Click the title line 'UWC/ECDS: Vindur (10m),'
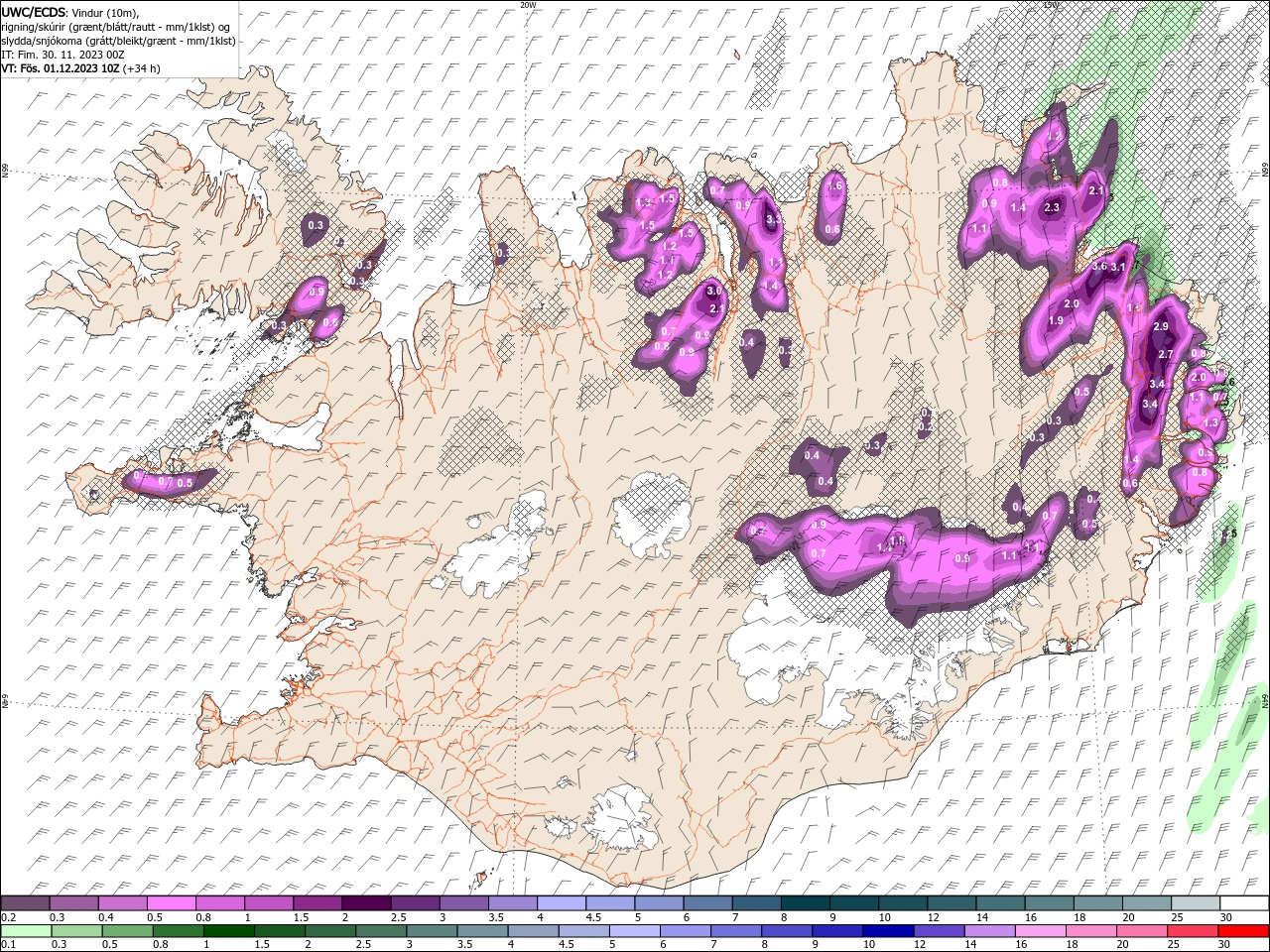1270x952 pixels. (x=69, y=12)
